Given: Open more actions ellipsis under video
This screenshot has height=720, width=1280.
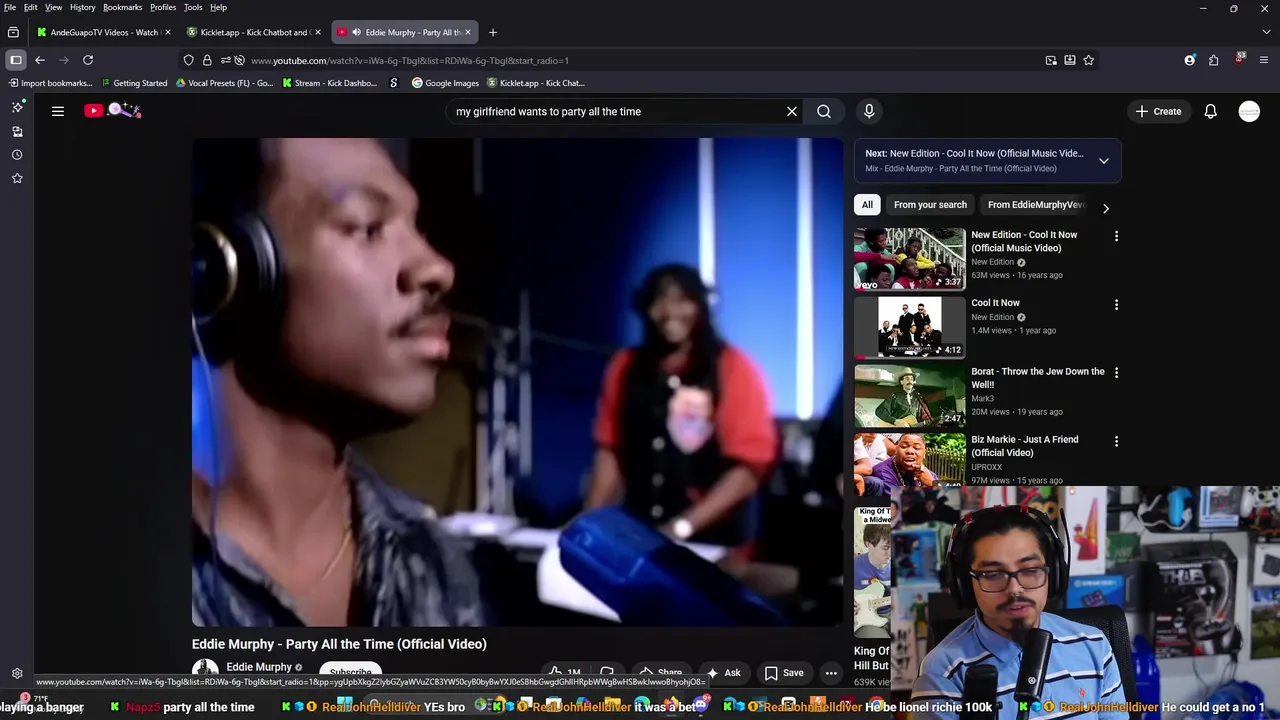Looking at the screenshot, I should [831, 673].
